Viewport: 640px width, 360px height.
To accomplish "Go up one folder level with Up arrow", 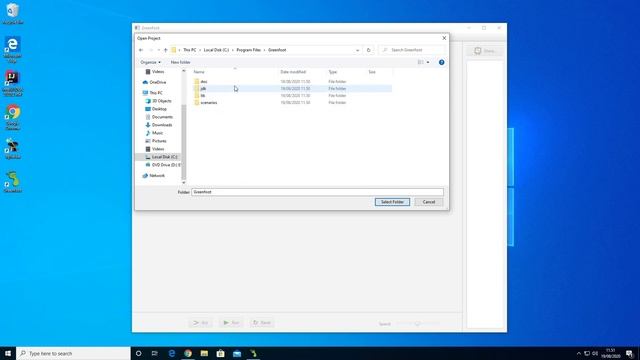I will pyautogui.click(x=166, y=50).
